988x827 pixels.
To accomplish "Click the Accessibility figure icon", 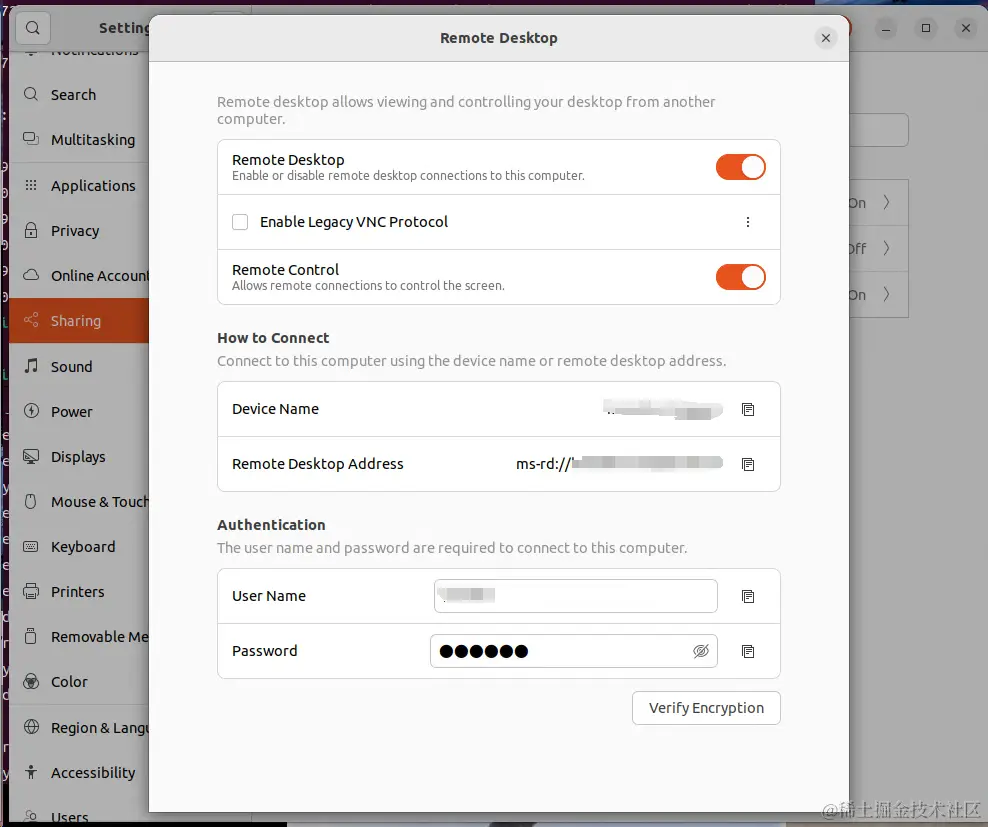I will (31, 772).
